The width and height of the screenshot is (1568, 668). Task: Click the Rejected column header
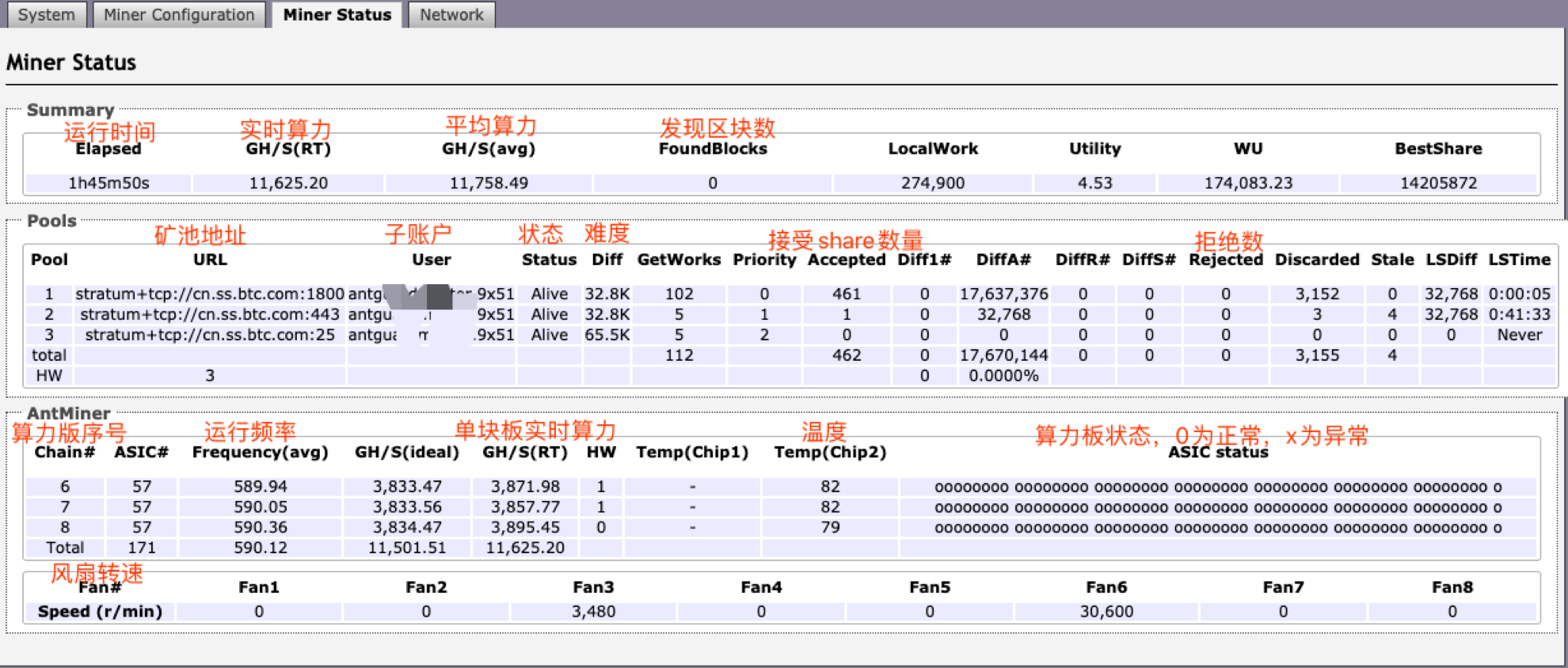(x=1225, y=260)
